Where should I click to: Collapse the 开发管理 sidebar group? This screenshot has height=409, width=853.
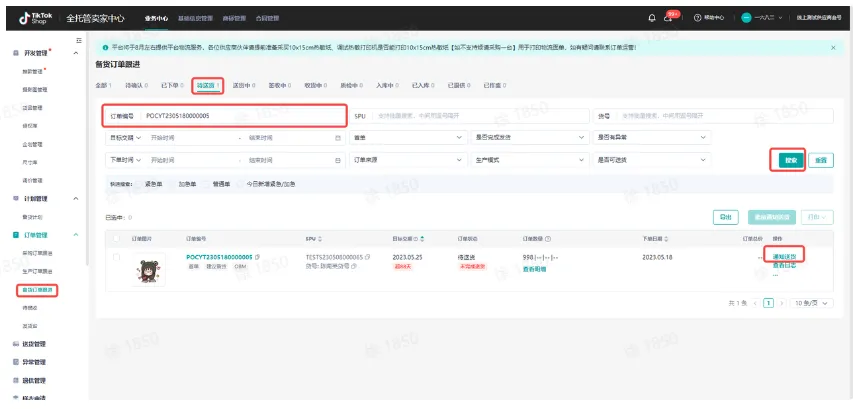(x=76, y=53)
